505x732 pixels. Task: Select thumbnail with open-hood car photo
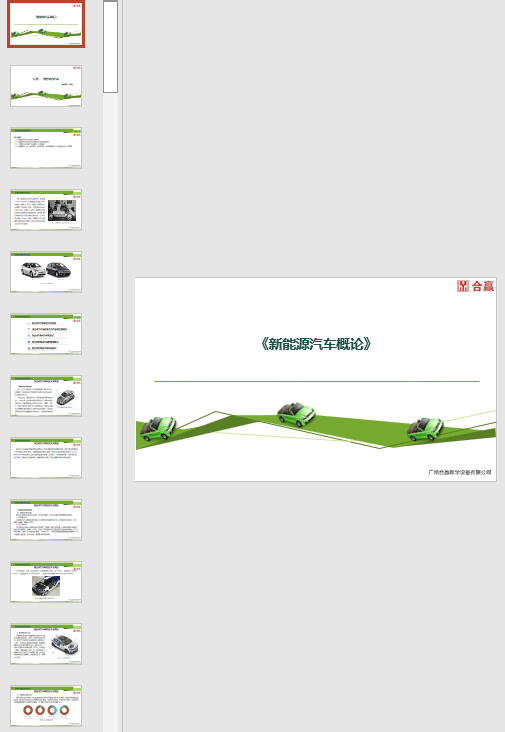point(46,583)
